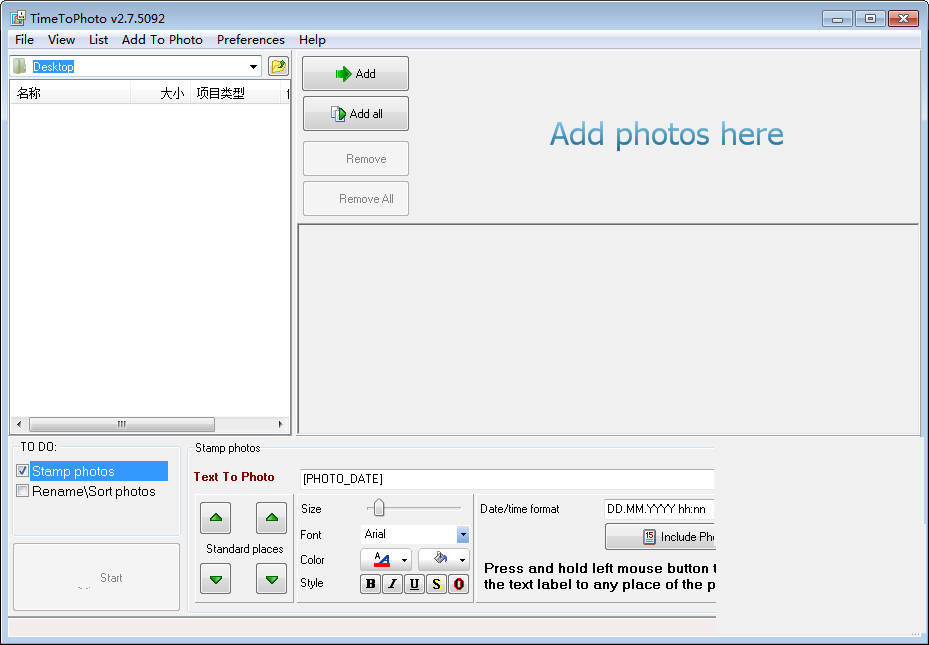Pick font color with the A icon
Screen dimensions: 929x645
381,559
